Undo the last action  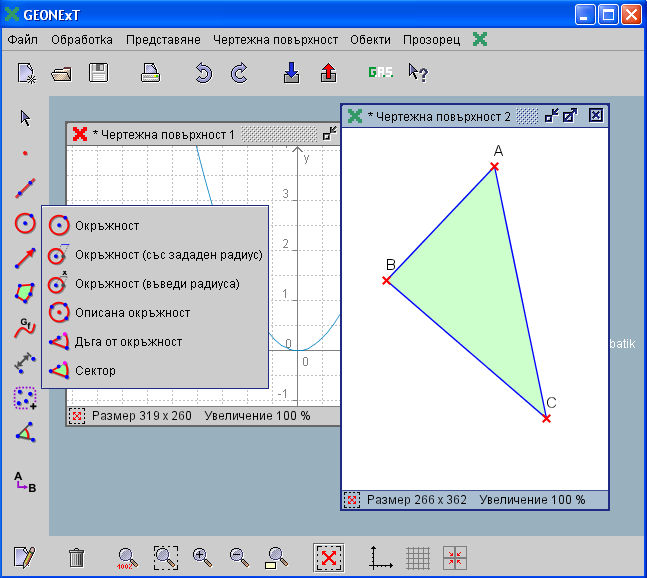tap(203, 73)
